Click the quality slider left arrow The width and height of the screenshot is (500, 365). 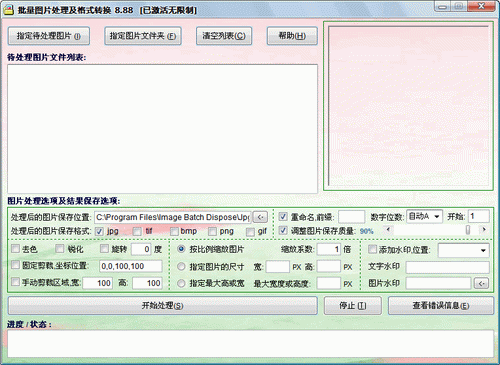click(388, 230)
